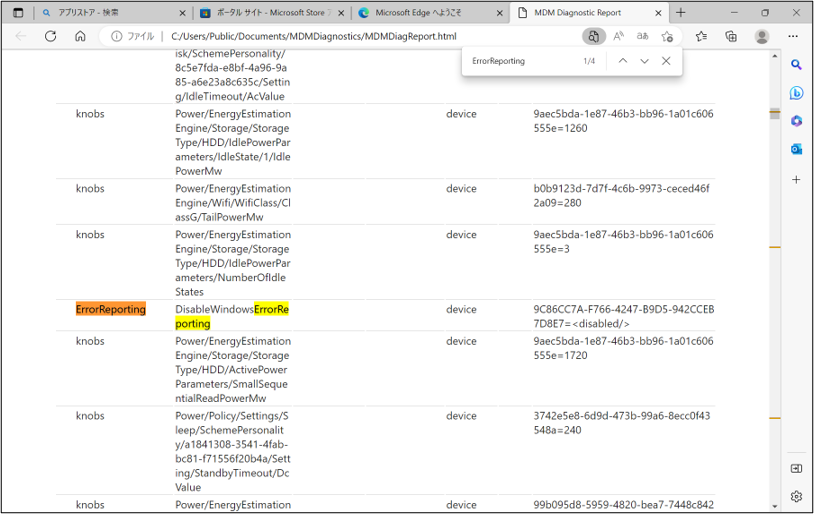Go to the home page icon

[x=80, y=36]
